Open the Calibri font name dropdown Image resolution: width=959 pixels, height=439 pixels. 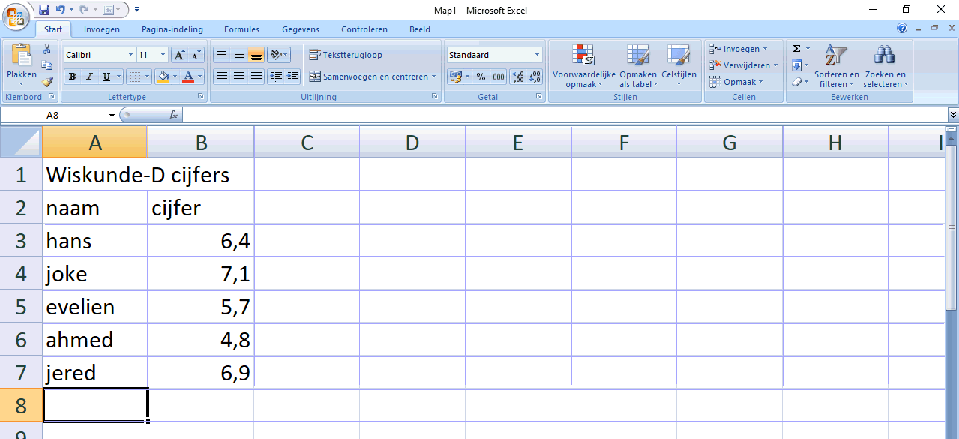pos(131,54)
